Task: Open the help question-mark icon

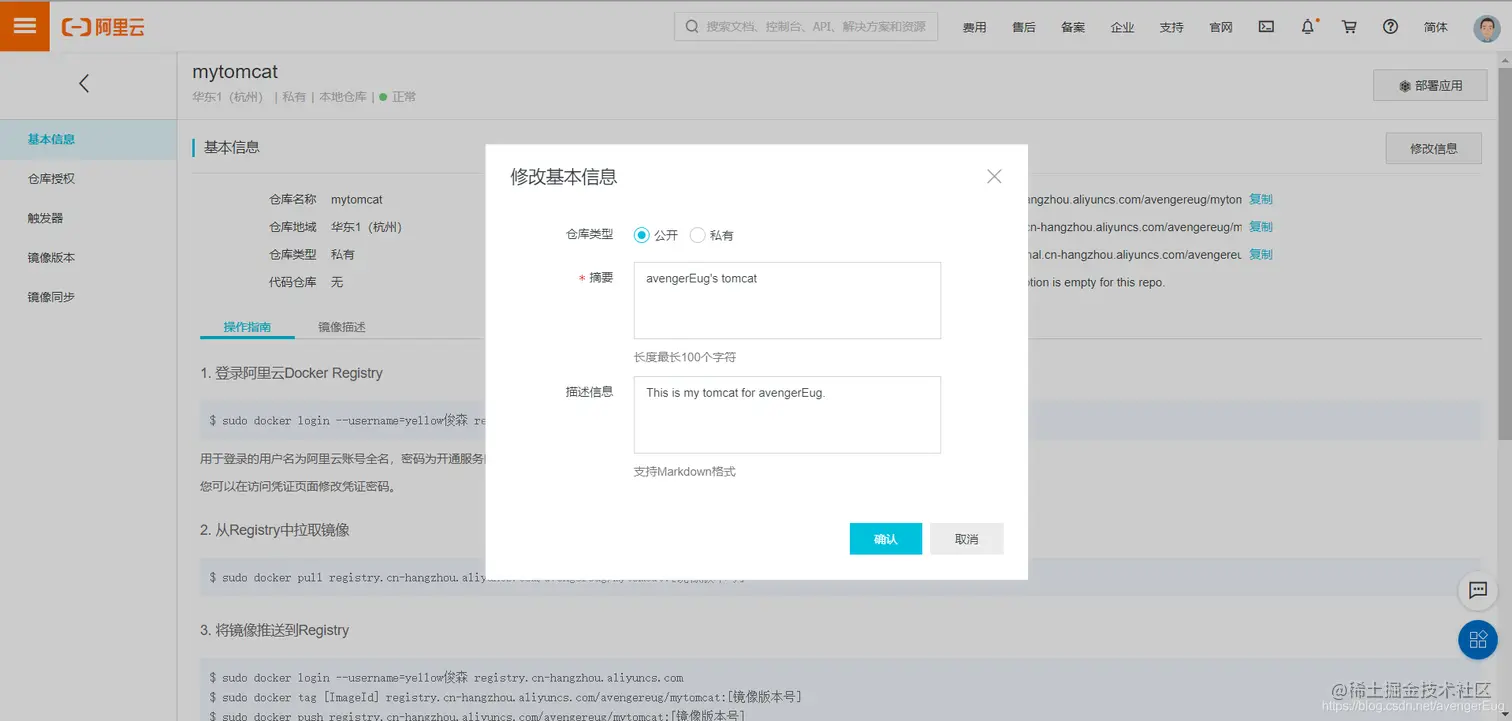Action: pos(1390,27)
